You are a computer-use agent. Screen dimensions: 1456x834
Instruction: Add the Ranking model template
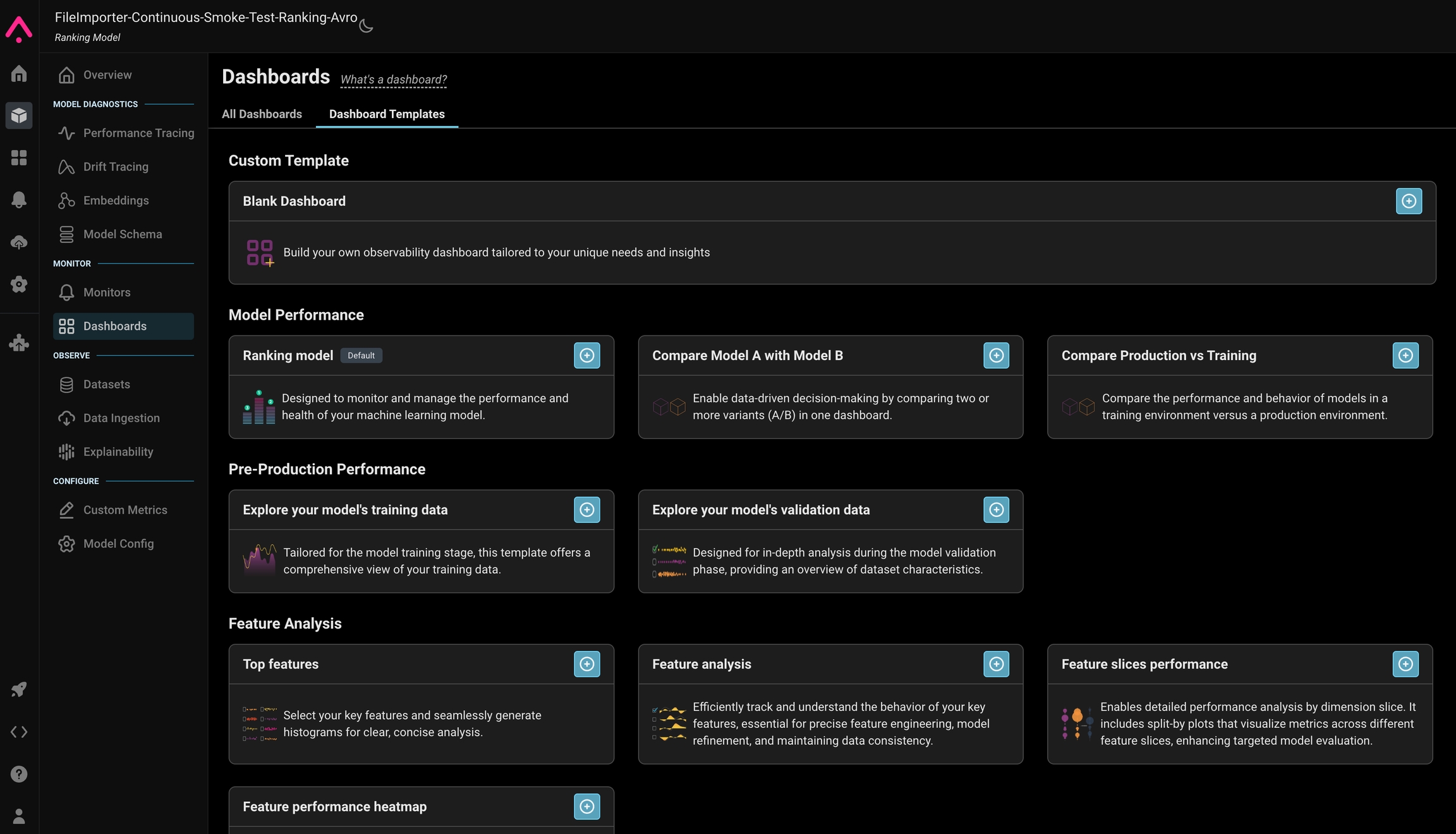tap(586, 355)
